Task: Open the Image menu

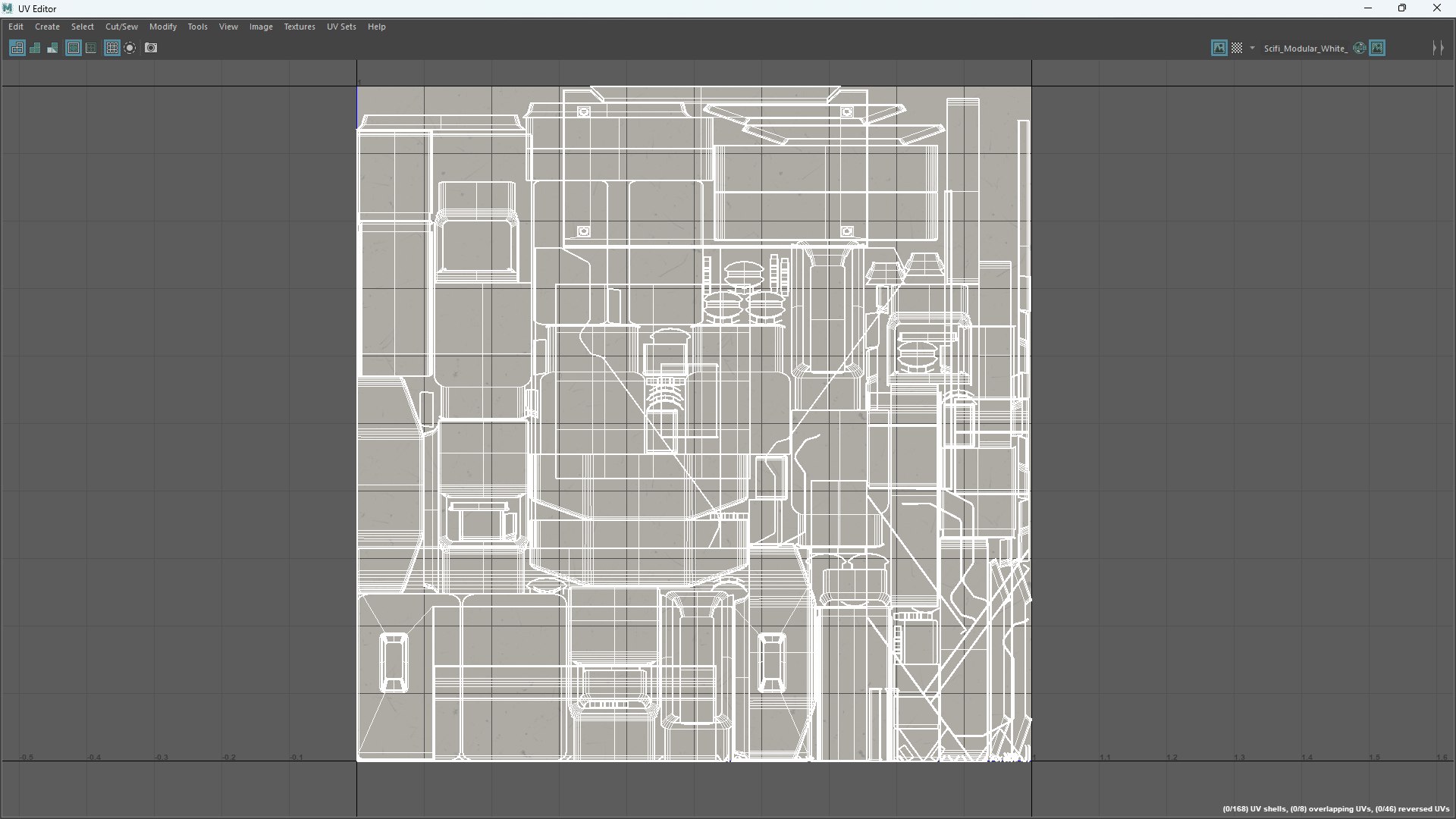Action: [261, 27]
